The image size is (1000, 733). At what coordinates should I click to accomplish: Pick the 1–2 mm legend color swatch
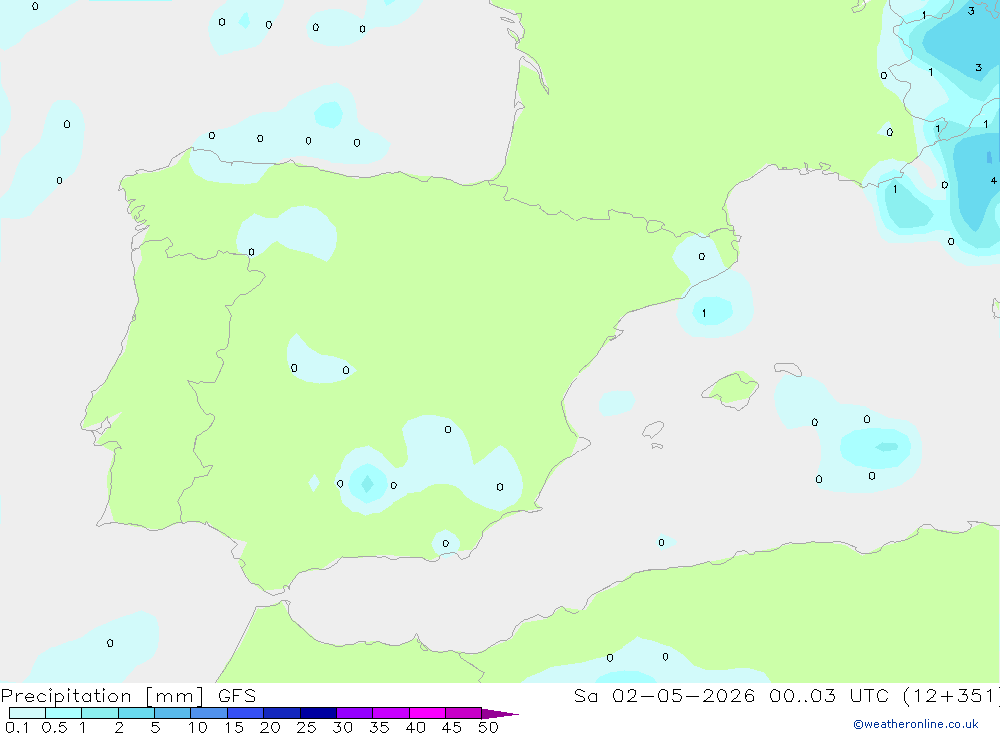[100, 713]
